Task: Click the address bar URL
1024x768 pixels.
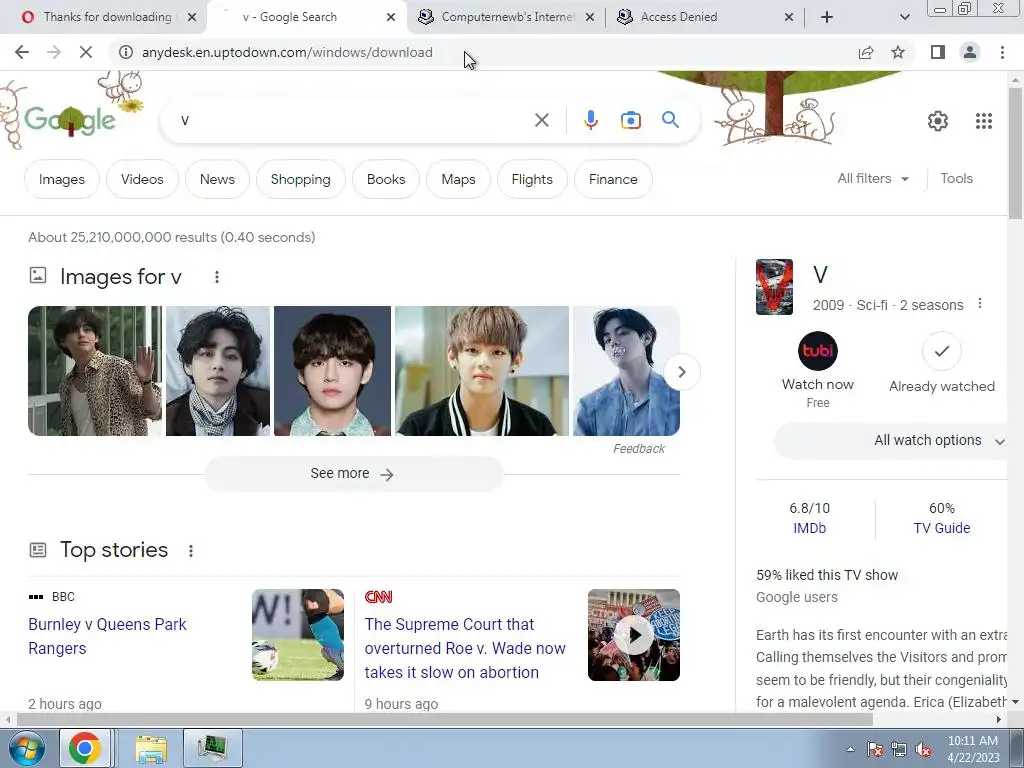Action: coord(287,52)
